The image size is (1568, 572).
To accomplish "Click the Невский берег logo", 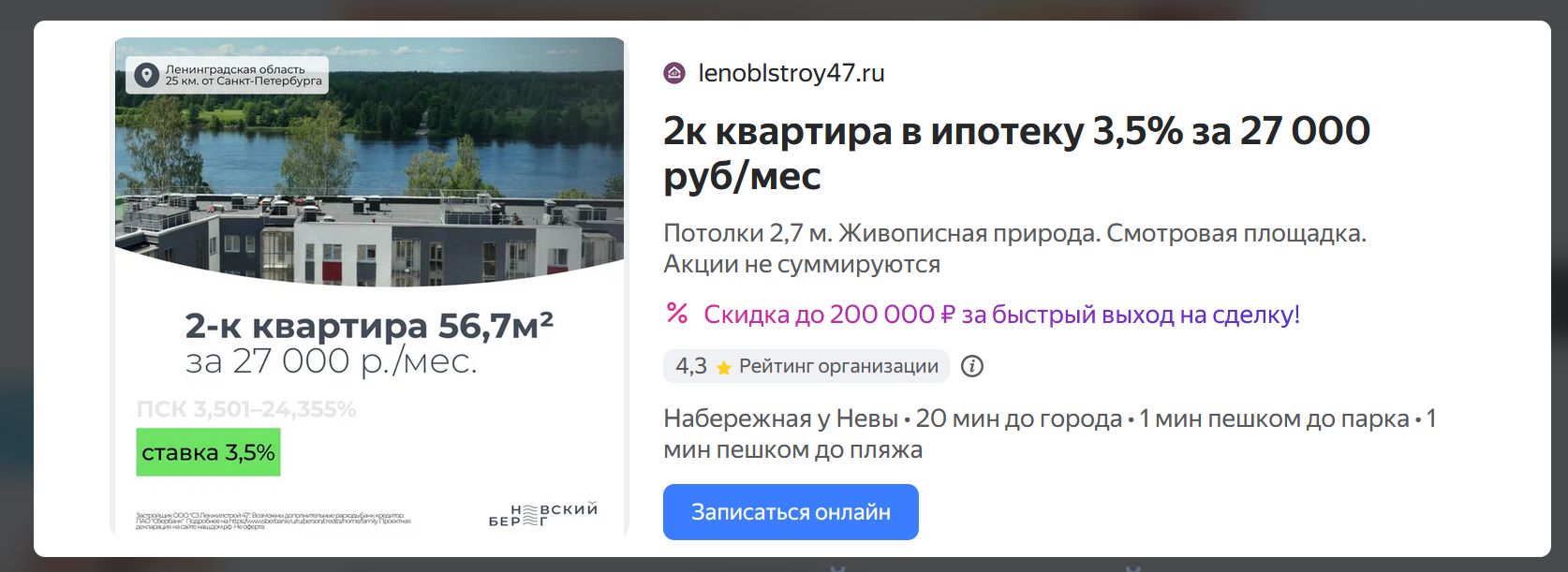I will (x=542, y=515).
